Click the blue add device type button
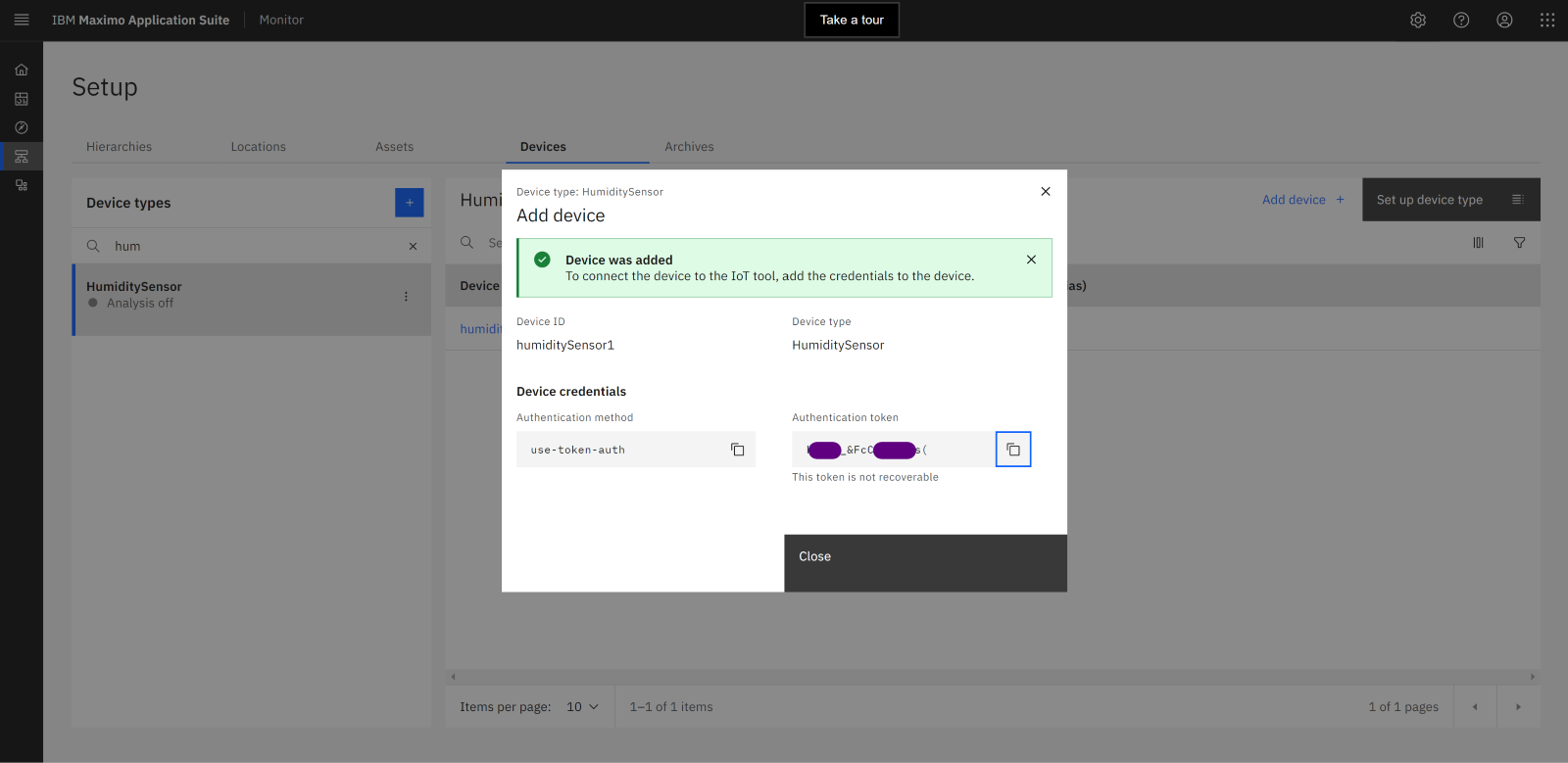The height and width of the screenshot is (763, 1568). click(410, 203)
